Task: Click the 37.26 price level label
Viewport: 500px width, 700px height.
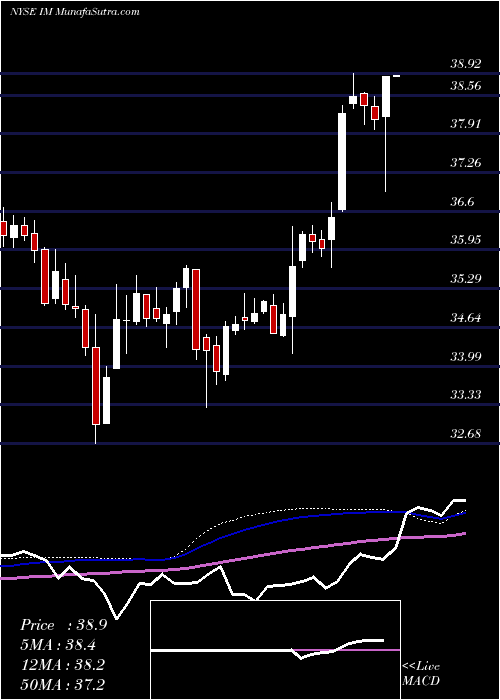Action: pos(466,162)
